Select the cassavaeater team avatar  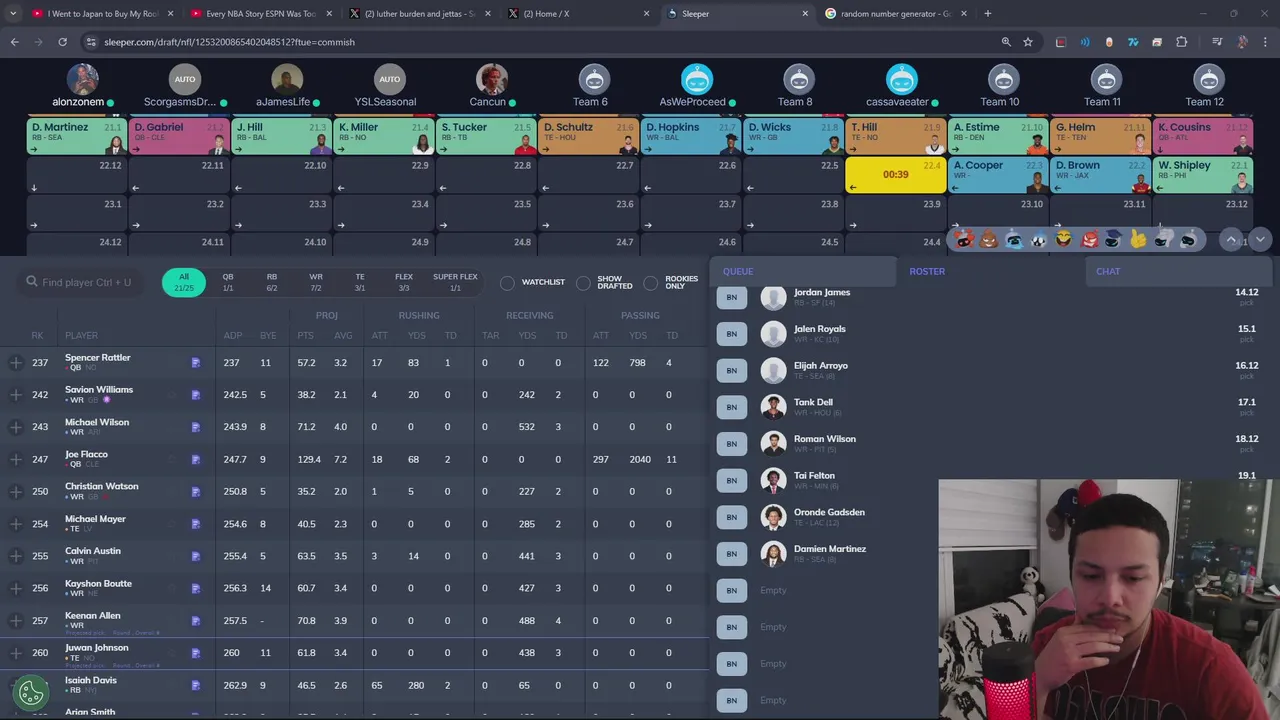point(901,79)
